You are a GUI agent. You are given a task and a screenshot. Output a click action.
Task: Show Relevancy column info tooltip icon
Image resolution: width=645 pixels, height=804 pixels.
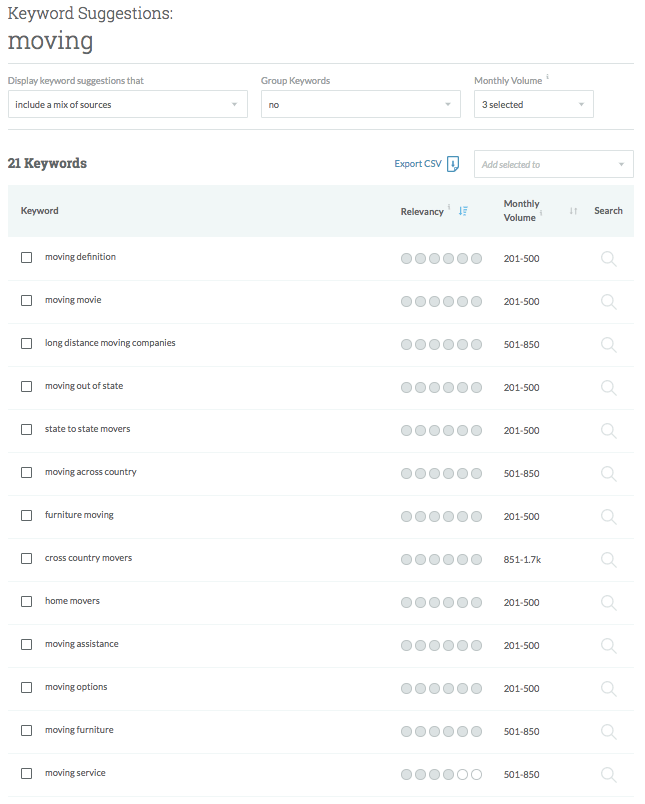pyautogui.click(x=449, y=207)
